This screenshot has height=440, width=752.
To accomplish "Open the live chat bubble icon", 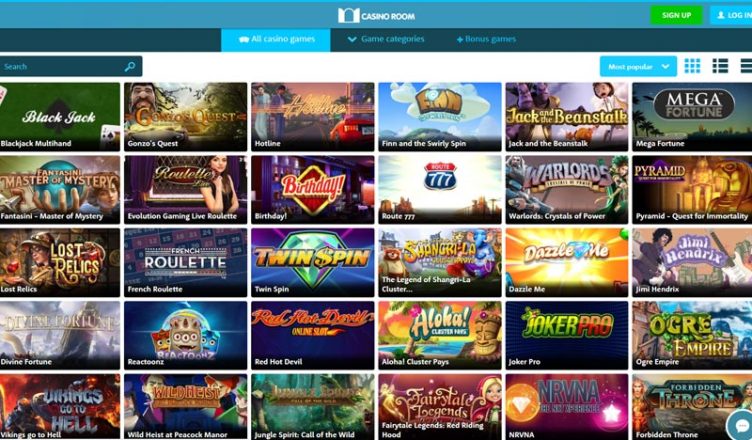I will point(740,425).
